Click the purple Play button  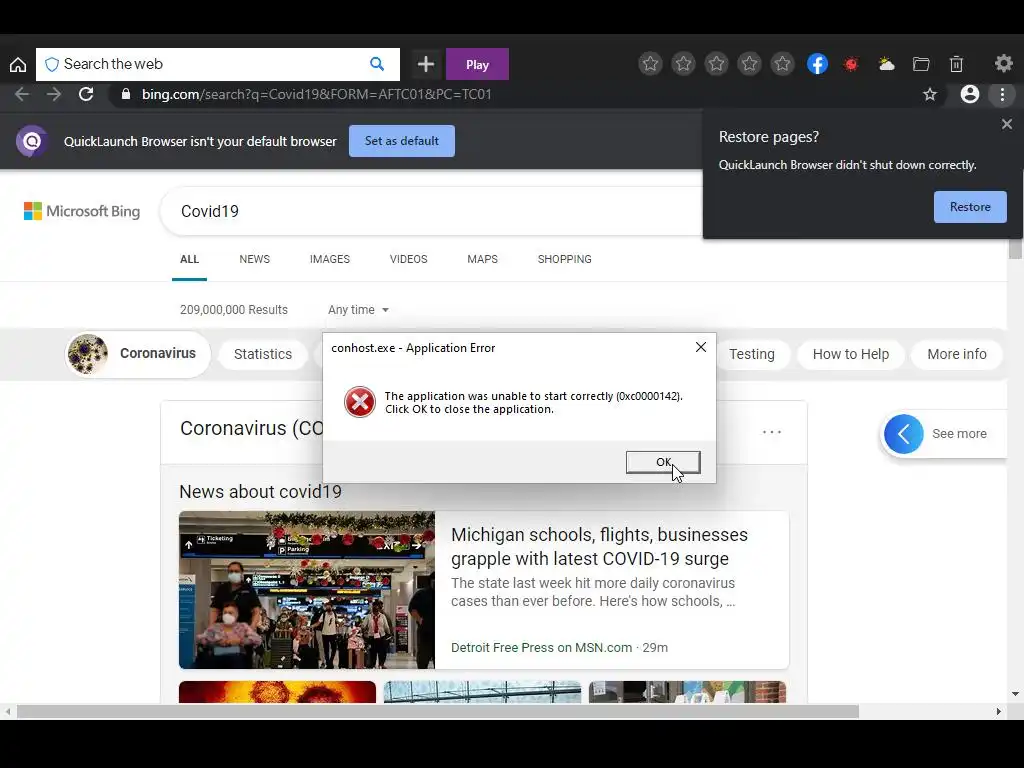click(477, 64)
